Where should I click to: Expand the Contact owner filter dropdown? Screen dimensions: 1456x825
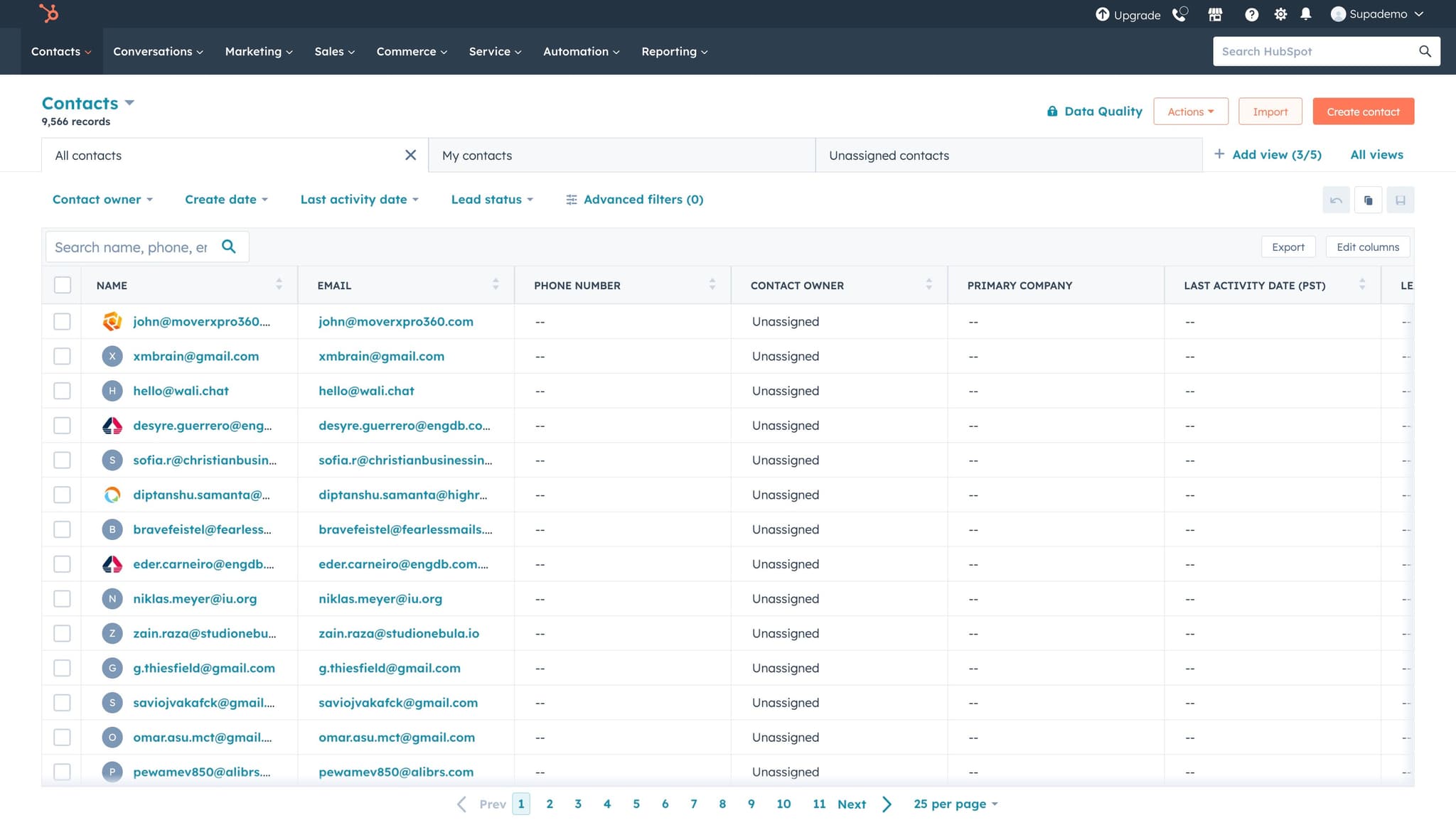[102, 200]
